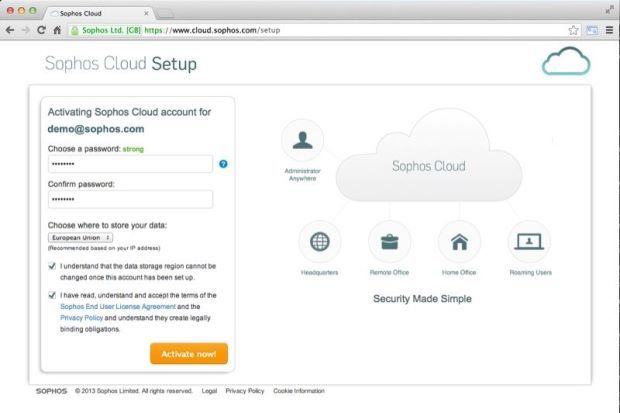The width and height of the screenshot is (620, 413).
Task: Close the Sophos Cloud tab
Action: pyautogui.click(x=146, y=13)
